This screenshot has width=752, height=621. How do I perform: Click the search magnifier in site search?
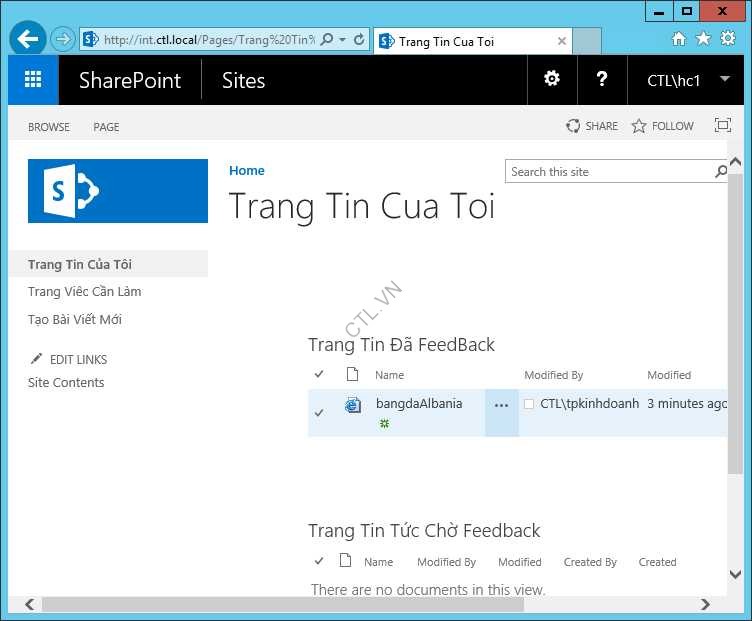721,172
